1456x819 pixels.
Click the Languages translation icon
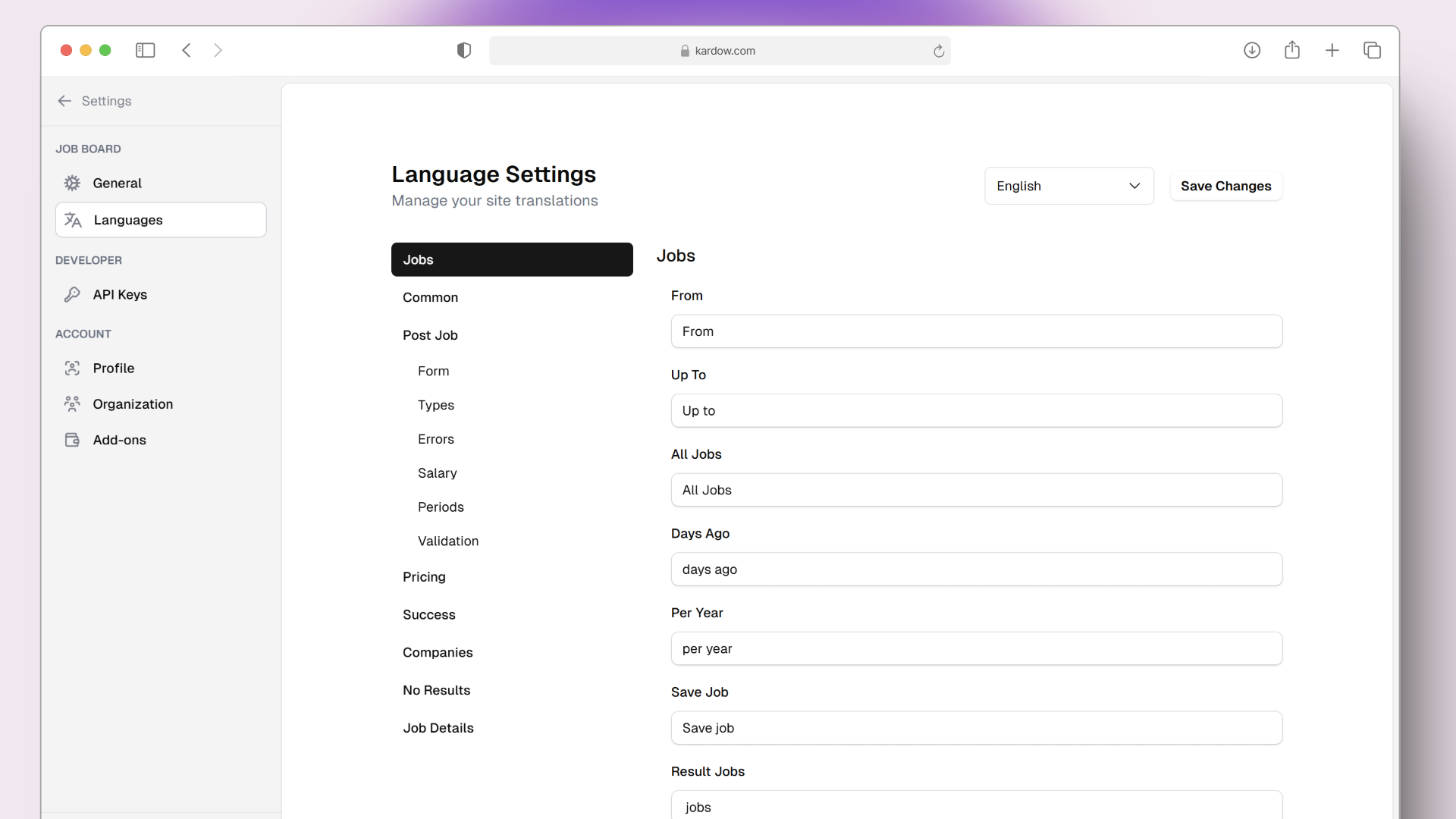(x=74, y=220)
